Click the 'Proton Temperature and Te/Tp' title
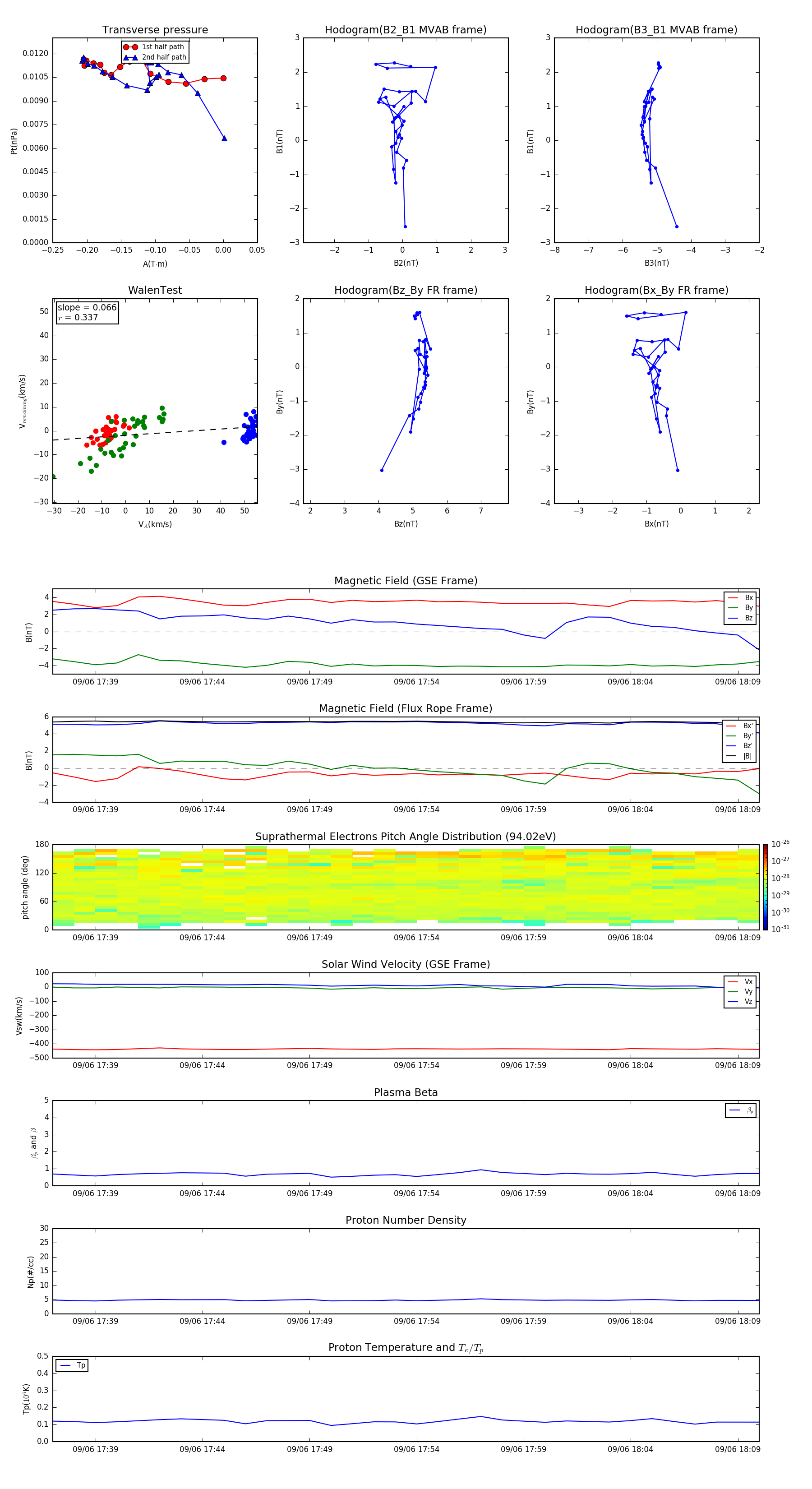Screen dimensions: 812x1489 coord(406,1348)
